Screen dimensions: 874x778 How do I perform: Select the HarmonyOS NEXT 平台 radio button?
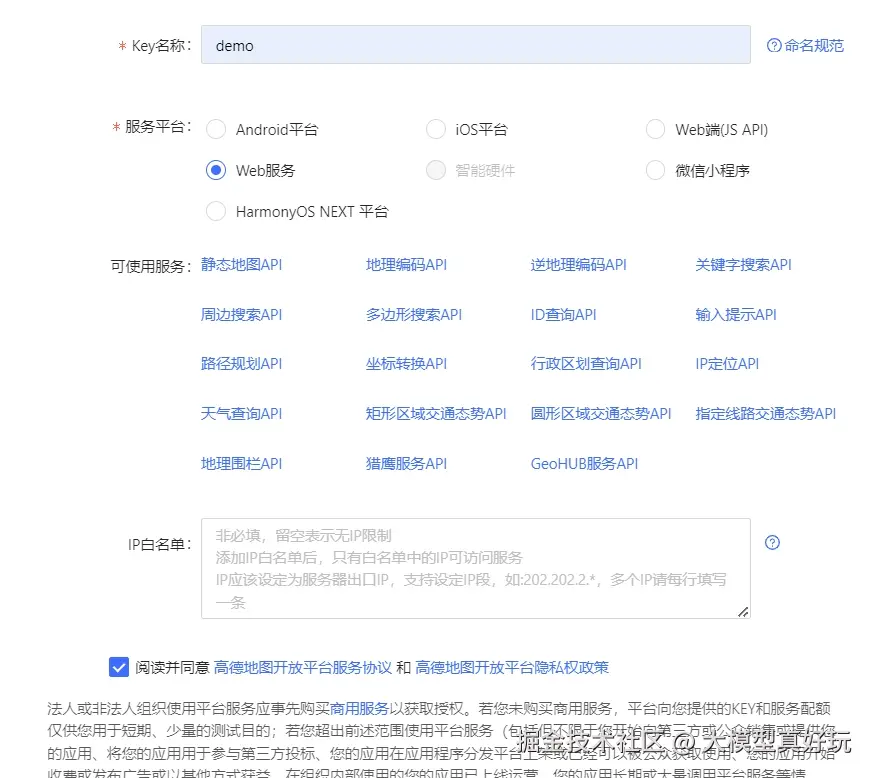coord(216,211)
